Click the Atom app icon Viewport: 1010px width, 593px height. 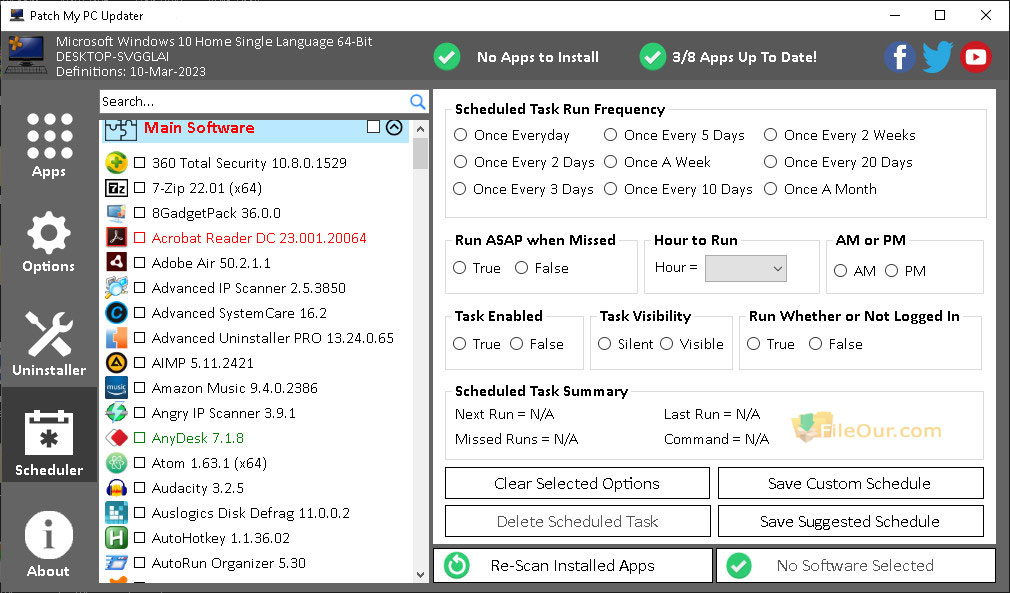pos(116,463)
